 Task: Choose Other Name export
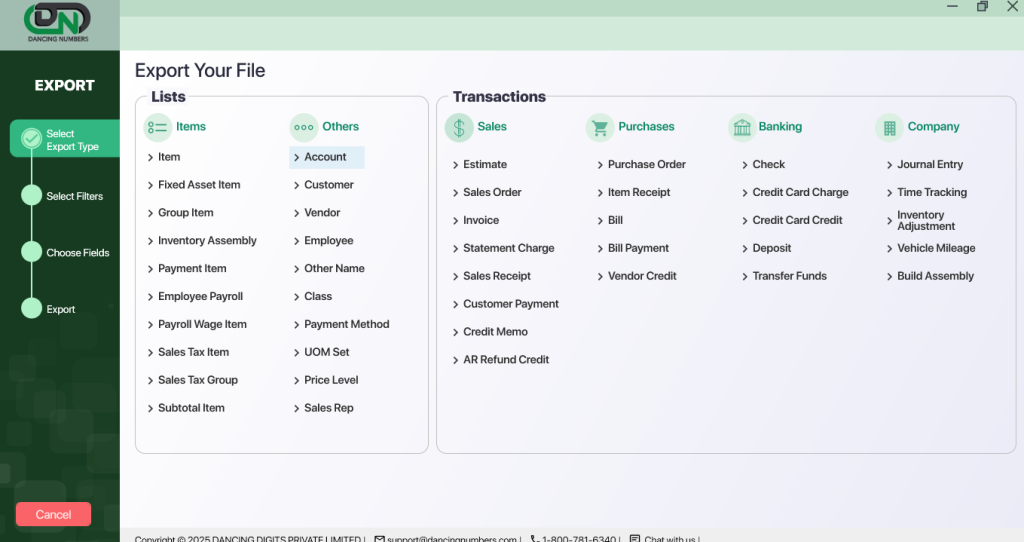coord(334,268)
